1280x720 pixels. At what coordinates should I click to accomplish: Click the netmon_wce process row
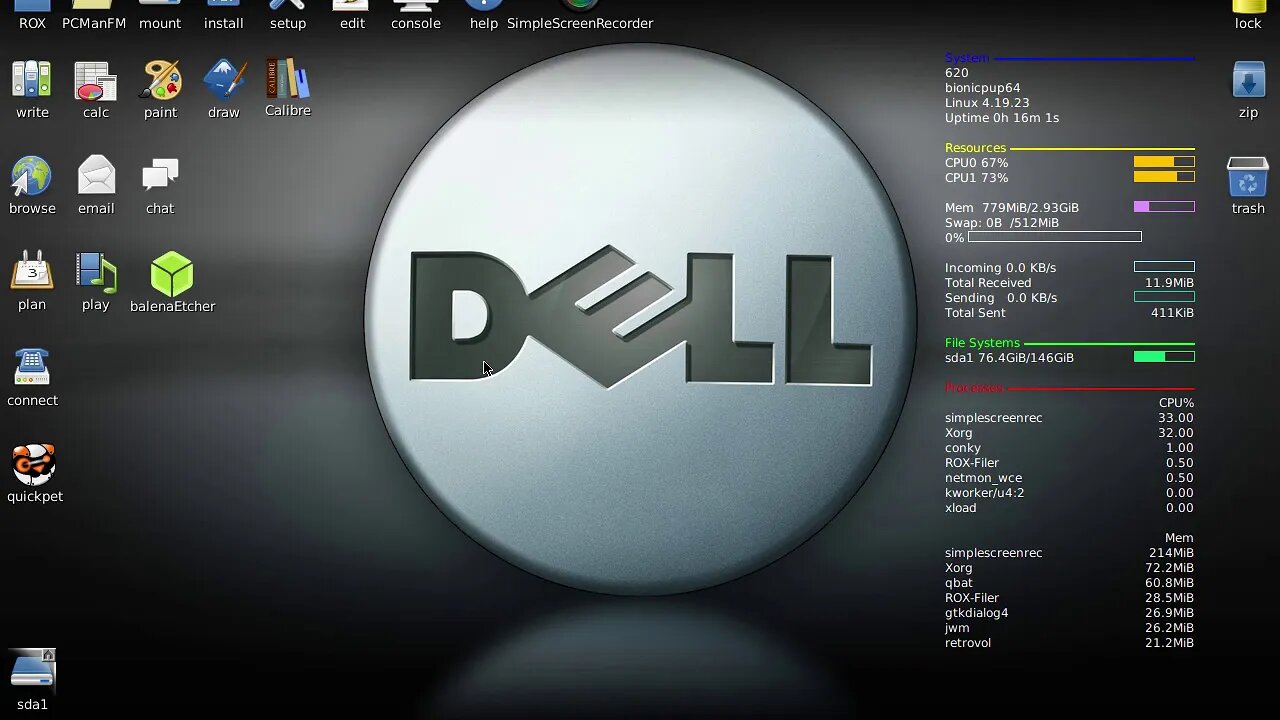pyautogui.click(x=1069, y=478)
